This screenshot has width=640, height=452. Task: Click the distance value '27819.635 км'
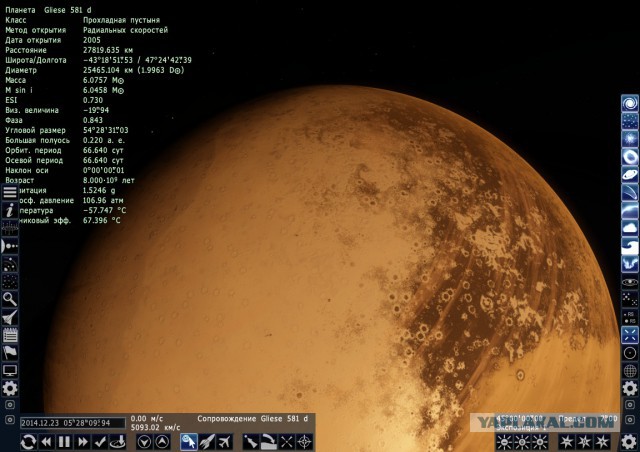tap(108, 50)
